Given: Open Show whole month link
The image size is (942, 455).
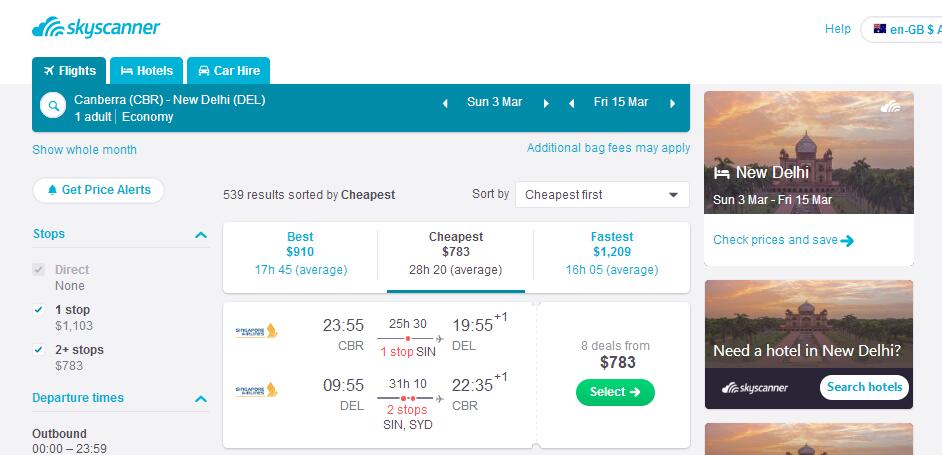Looking at the screenshot, I should pyautogui.click(x=84, y=150).
